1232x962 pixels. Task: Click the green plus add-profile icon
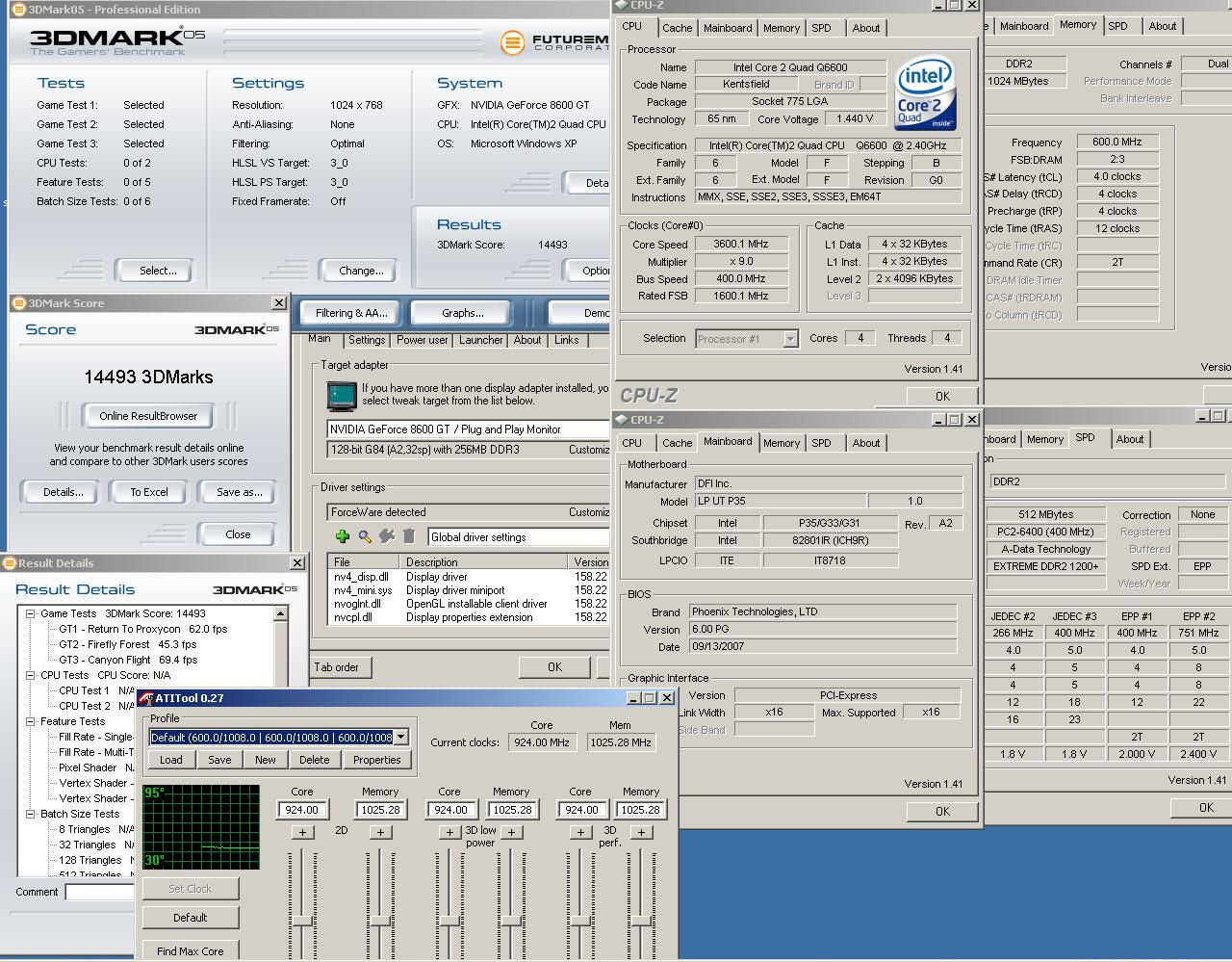pos(342,536)
